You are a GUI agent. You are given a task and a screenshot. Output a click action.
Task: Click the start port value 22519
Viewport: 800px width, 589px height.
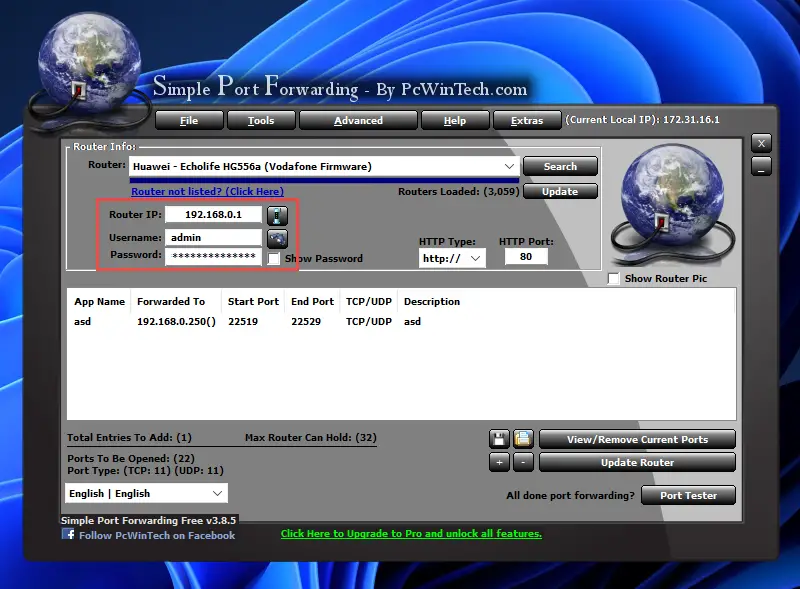(243, 322)
